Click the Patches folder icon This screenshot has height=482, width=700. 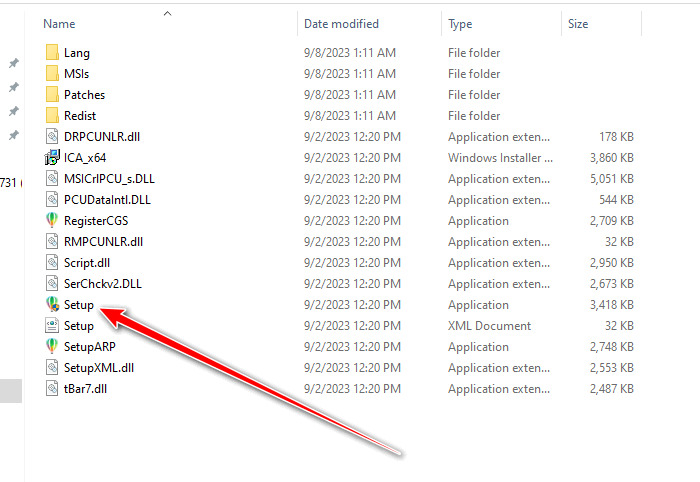(x=53, y=95)
